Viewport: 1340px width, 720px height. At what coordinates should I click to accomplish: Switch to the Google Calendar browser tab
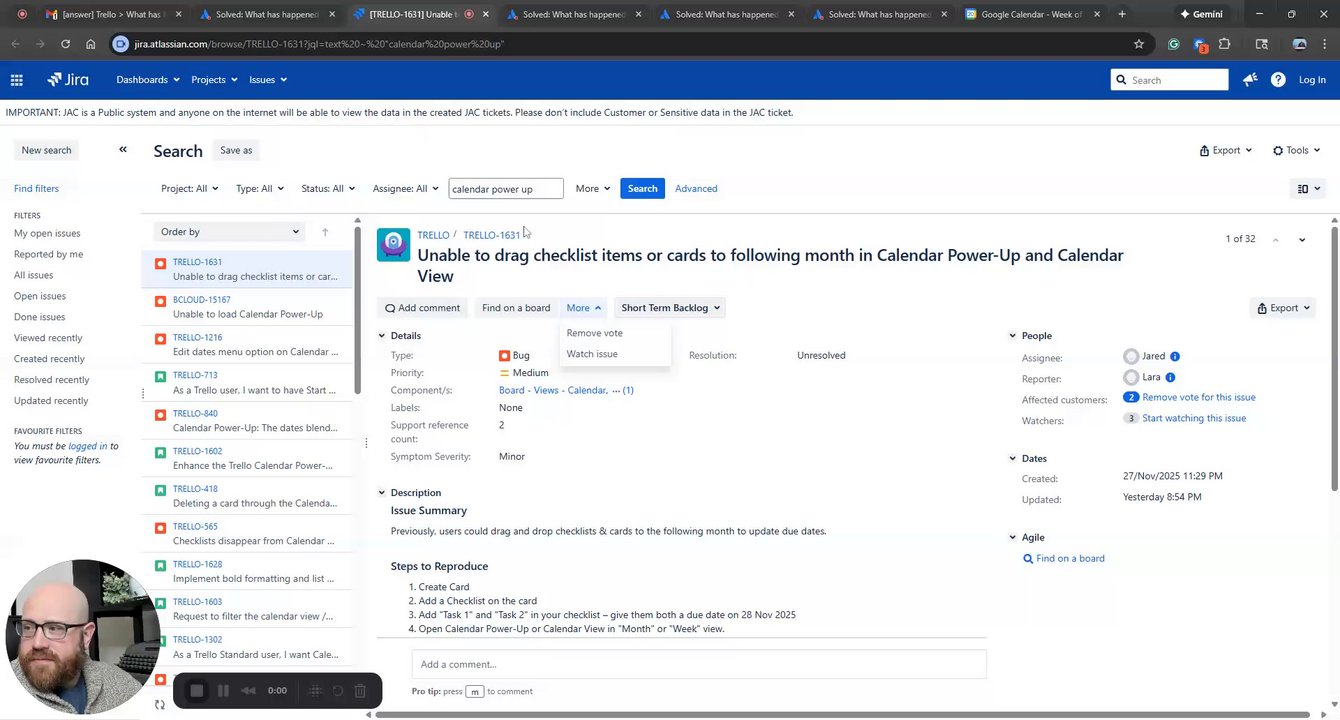[x=1030, y=14]
